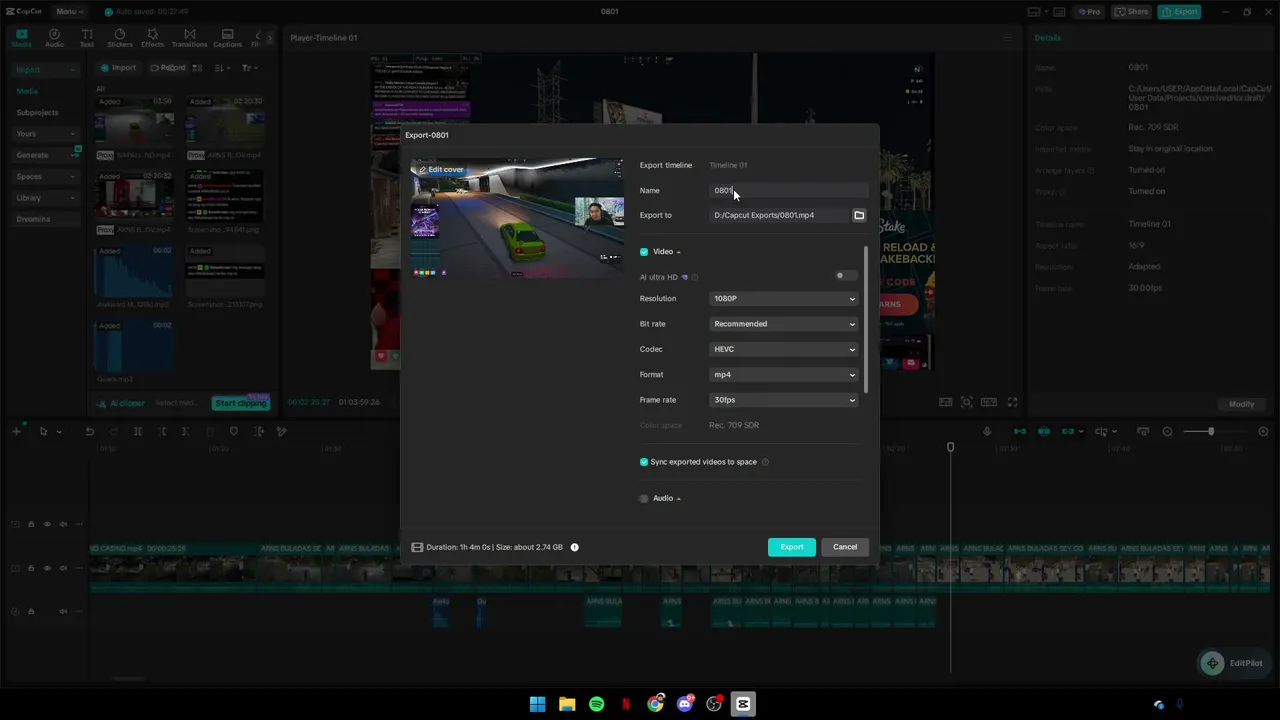Open File Explorer from taskbar
The image size is (1280, 720).
(x=567, y=704)
